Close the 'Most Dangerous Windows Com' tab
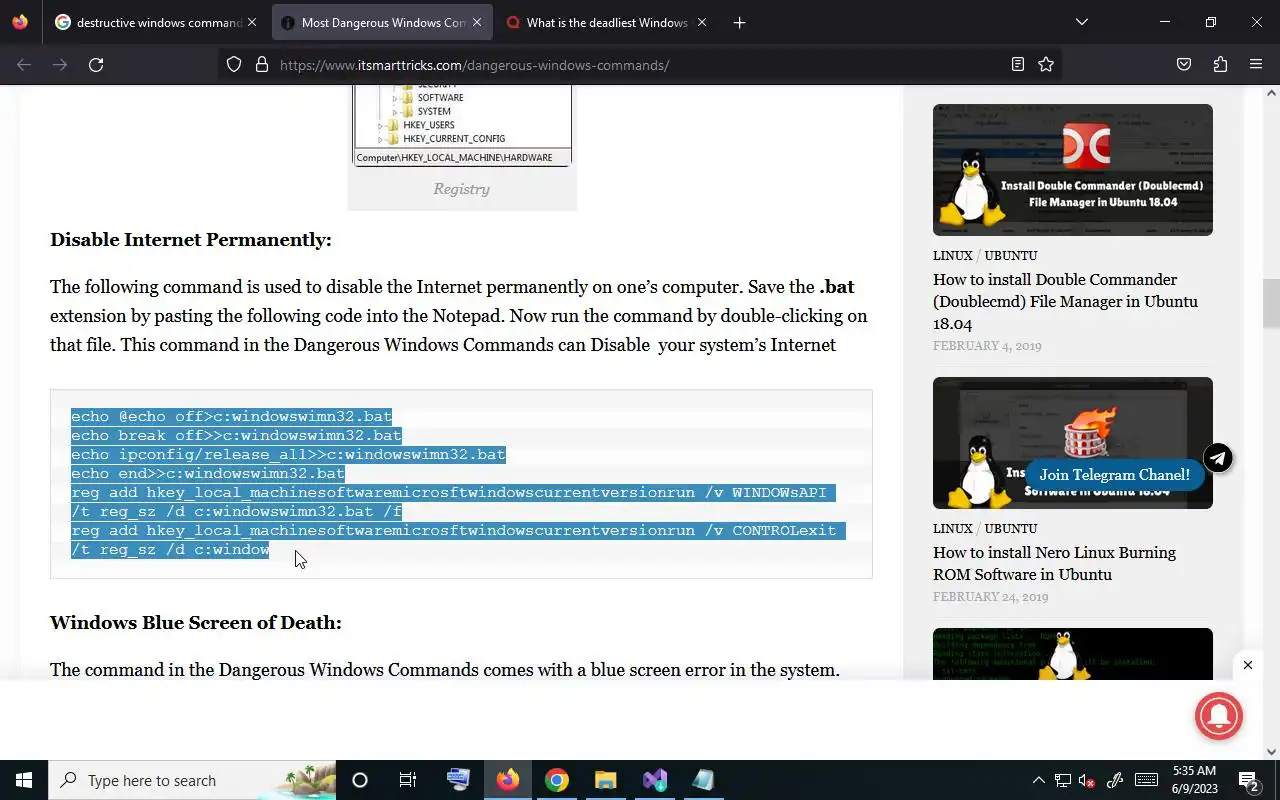This screenshot has width=1280, height=800. (x=477, y=22)
